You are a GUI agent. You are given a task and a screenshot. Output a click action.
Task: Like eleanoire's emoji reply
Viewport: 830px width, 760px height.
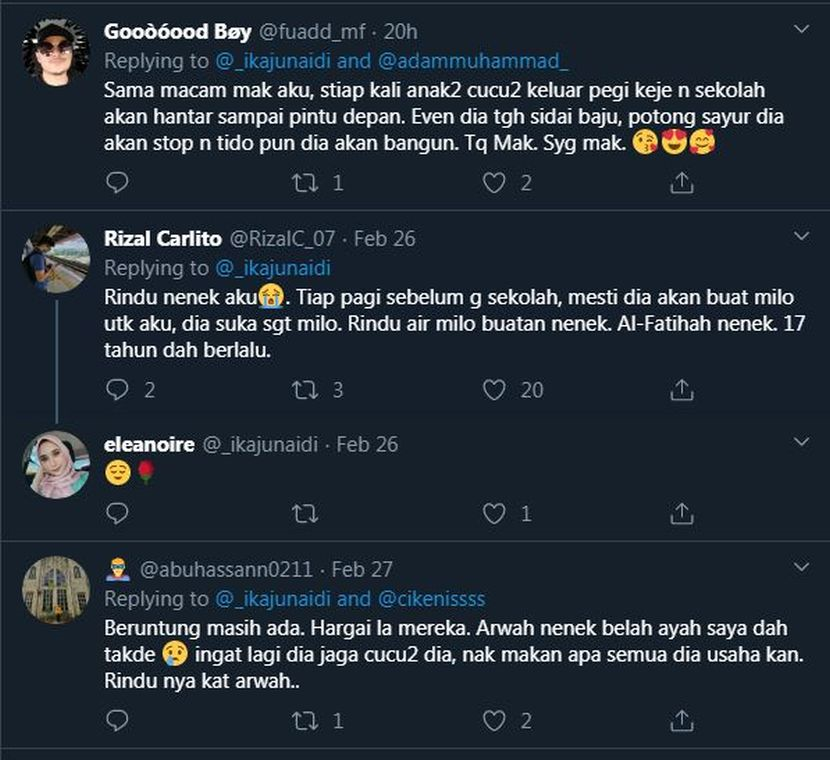(x=494, y=514)
